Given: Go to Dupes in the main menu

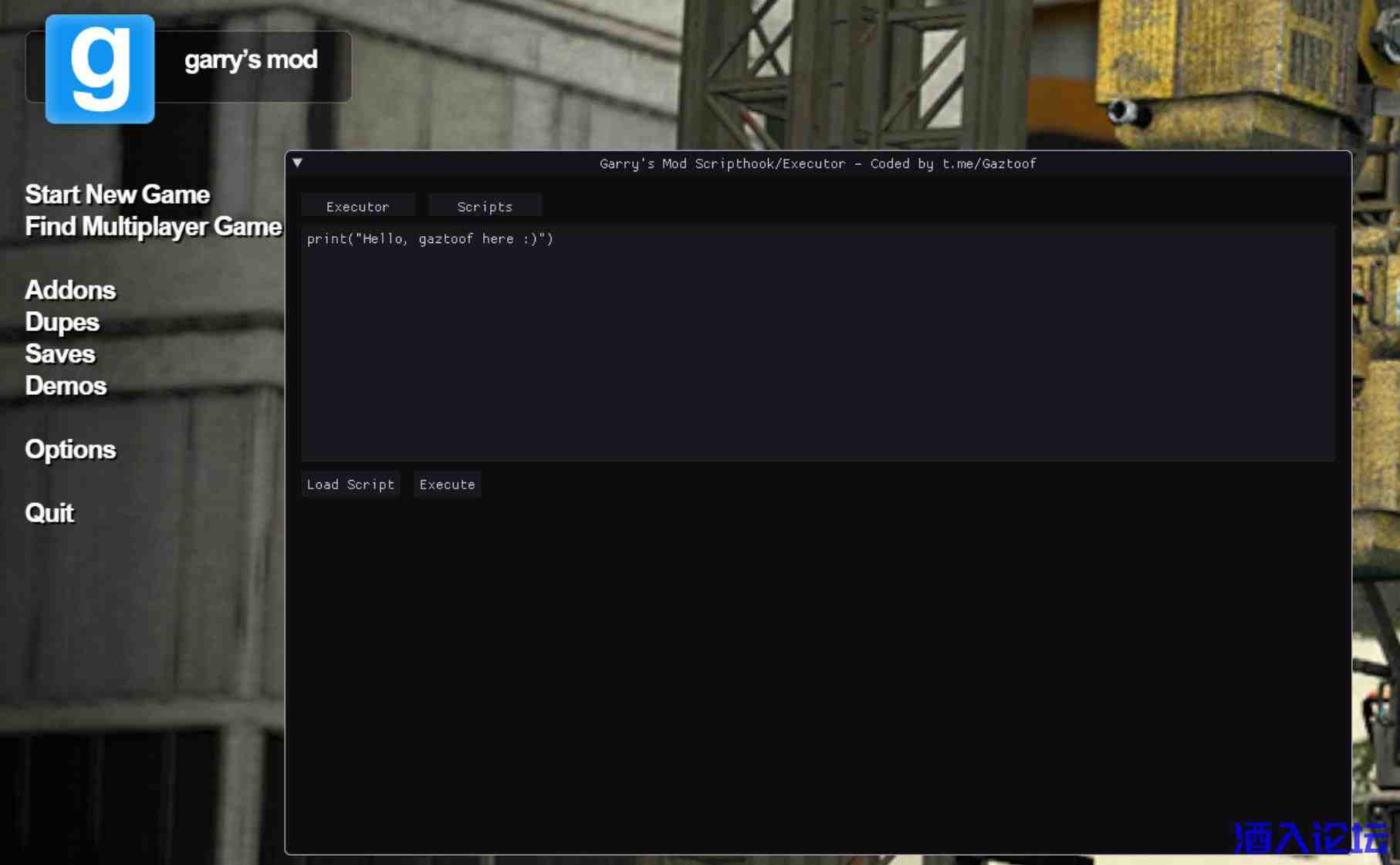Looking at the screenshot, I should pyautogui.click(x=62, y=323).
